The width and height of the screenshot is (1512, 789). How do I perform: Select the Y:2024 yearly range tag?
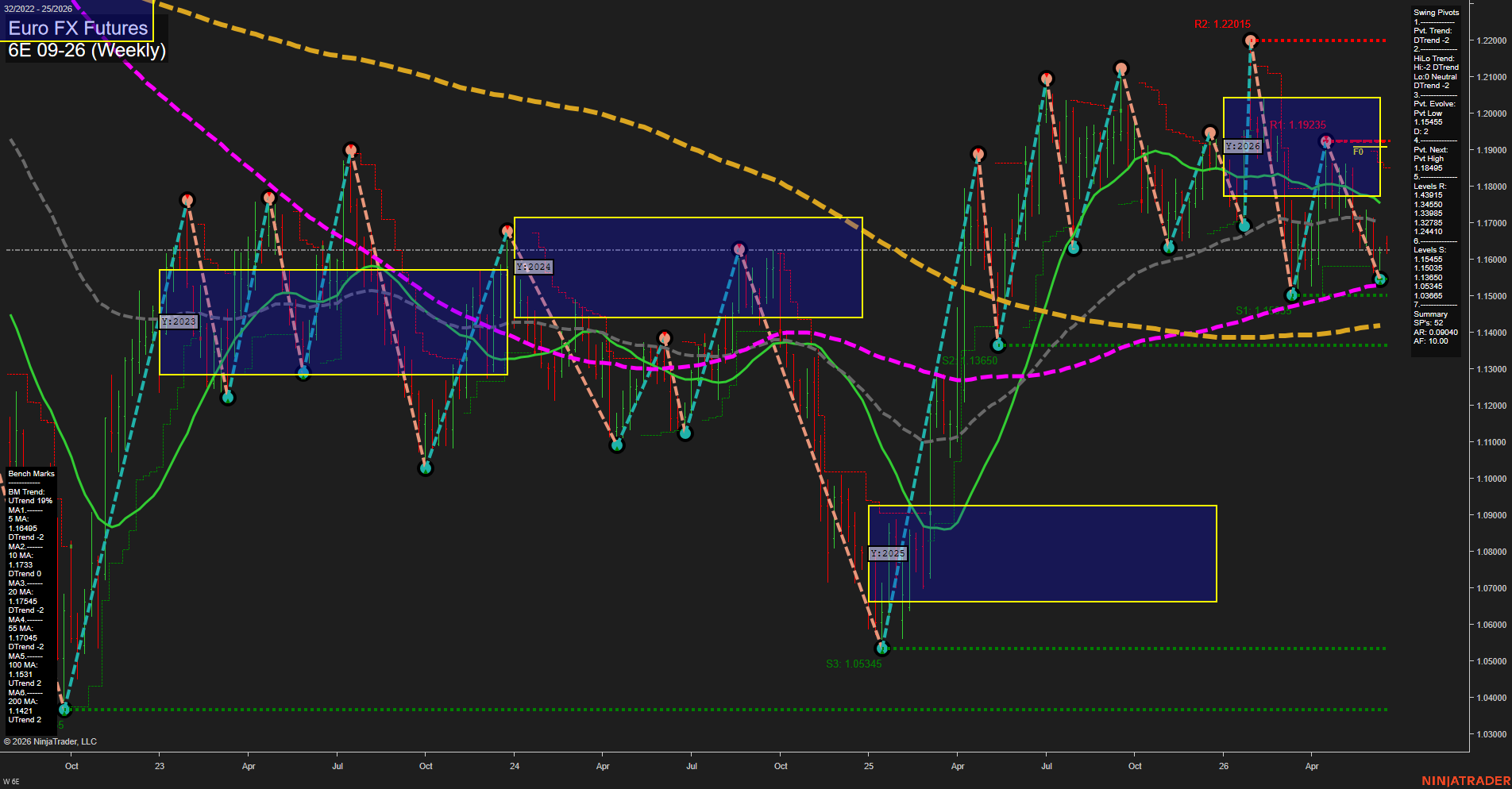tap(534, 267)
